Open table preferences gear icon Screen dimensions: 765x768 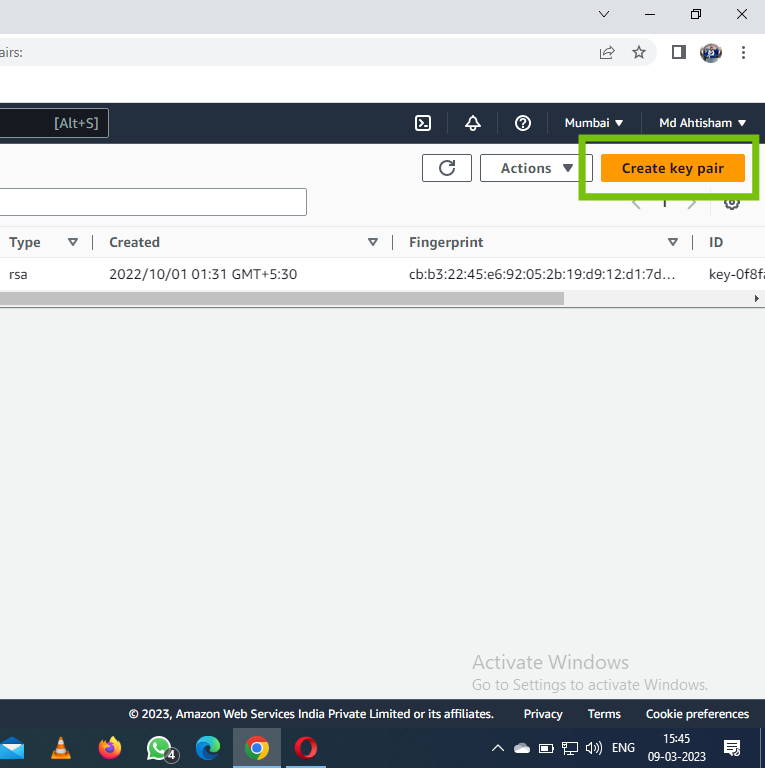tap(732, 202)
